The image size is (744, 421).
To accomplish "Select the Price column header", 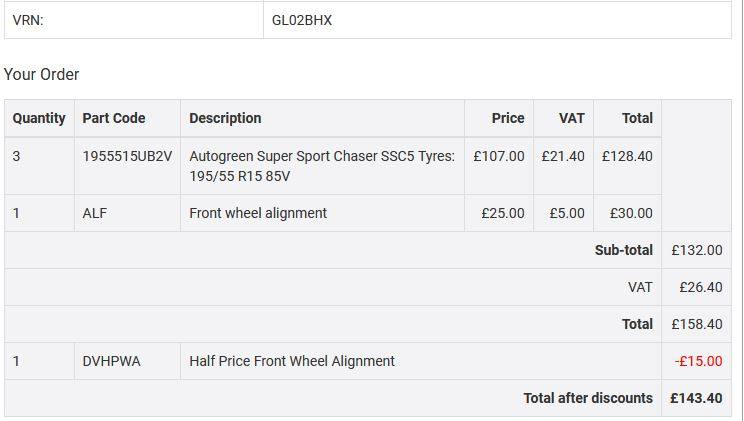I will [508, 118].
